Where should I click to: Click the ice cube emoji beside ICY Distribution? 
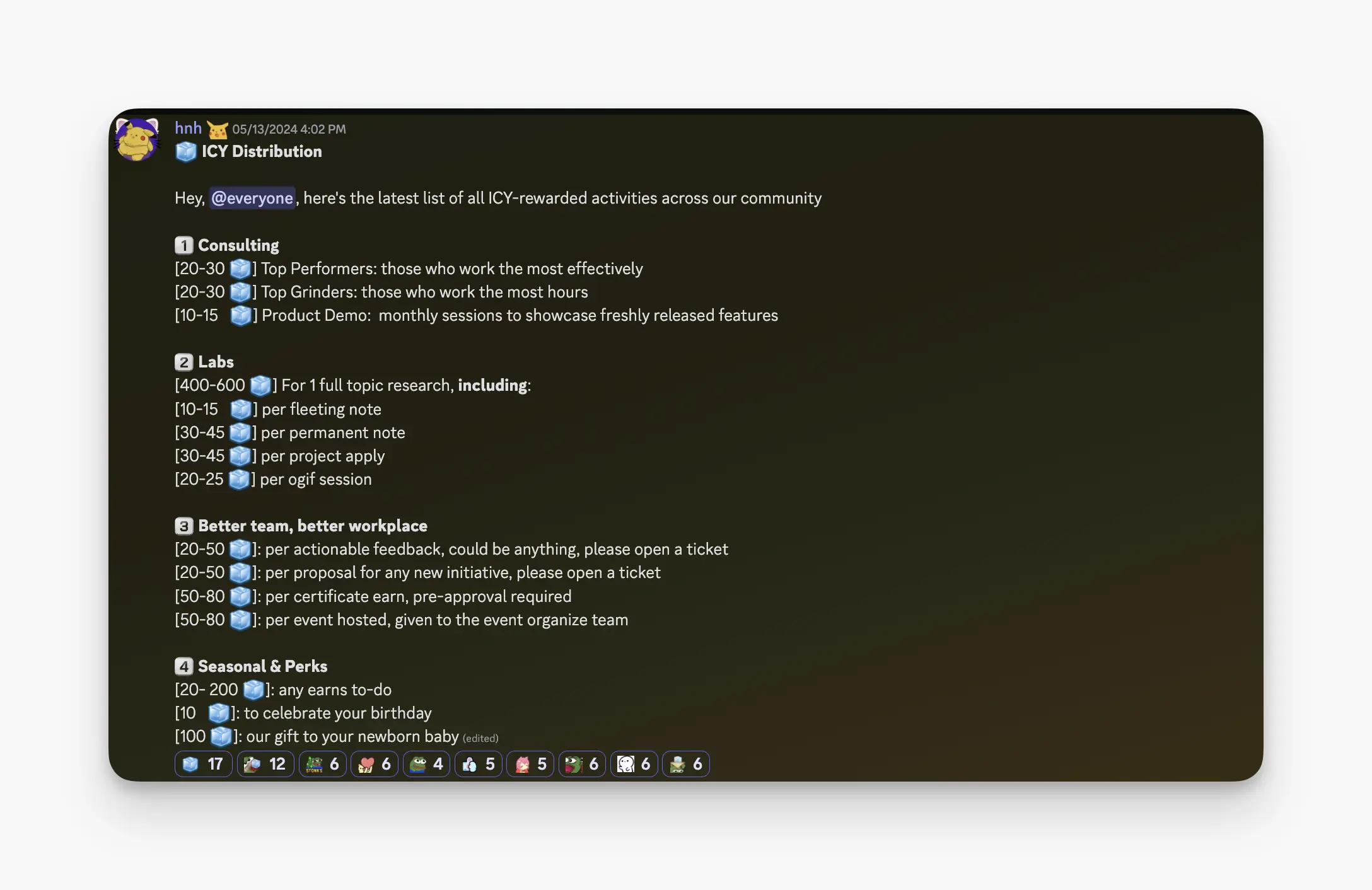coord(186,152)
